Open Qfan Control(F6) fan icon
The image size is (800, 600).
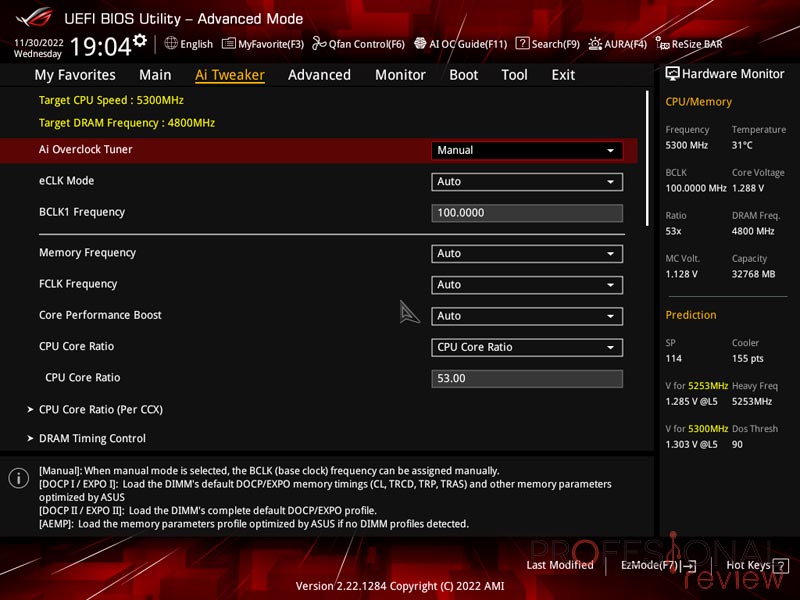tap(319, 43)
